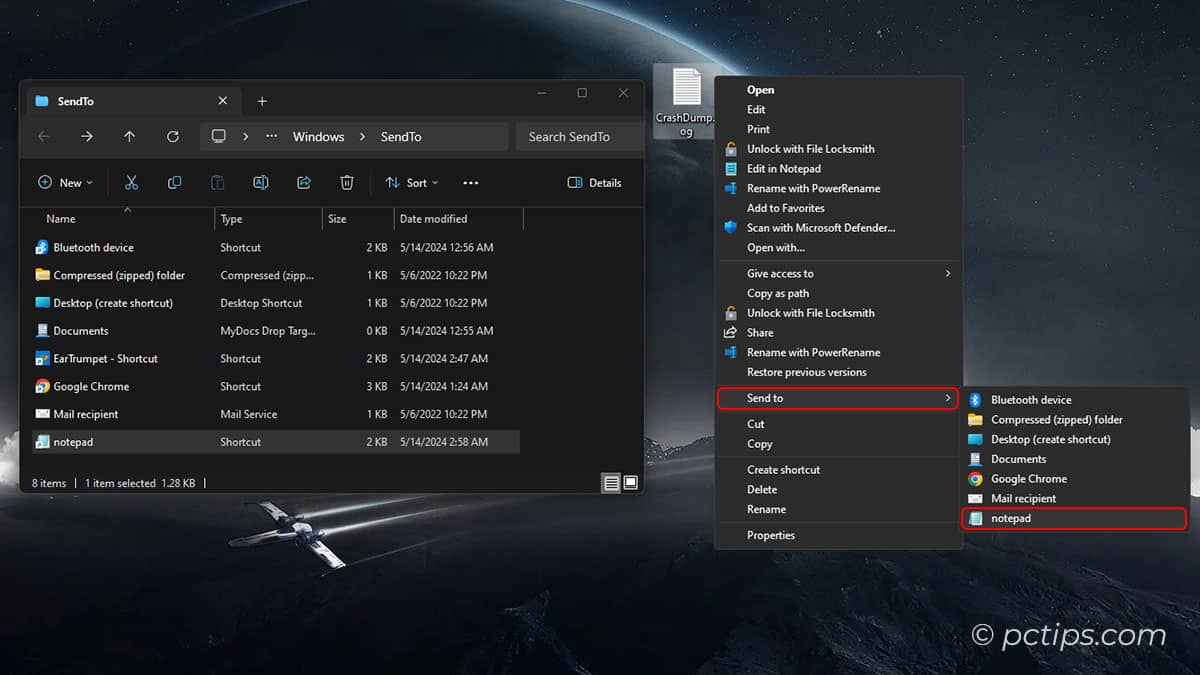This screenshot has width=1200, height=675.
Task: Open the Share icon in the toolbar
Action: click(x=303, y=182)
